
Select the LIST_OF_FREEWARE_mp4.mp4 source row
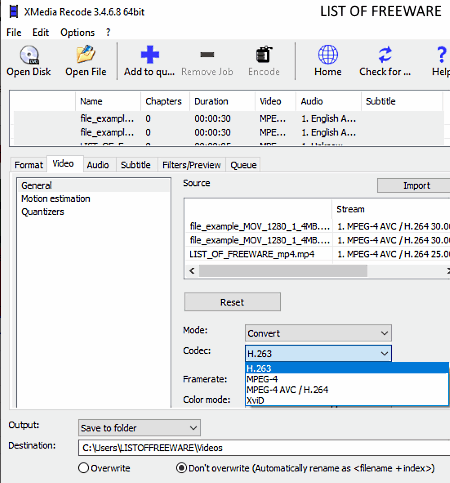pos(317,254)
